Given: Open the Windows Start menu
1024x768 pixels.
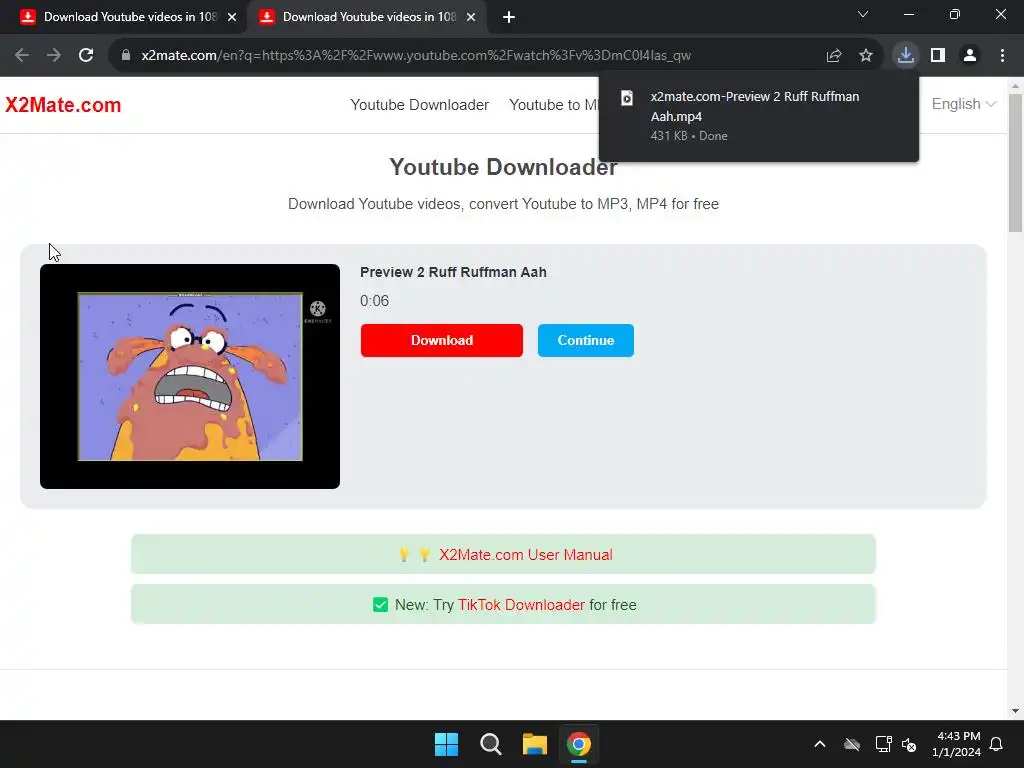Looking at the screenshot, I should (447, 744).
